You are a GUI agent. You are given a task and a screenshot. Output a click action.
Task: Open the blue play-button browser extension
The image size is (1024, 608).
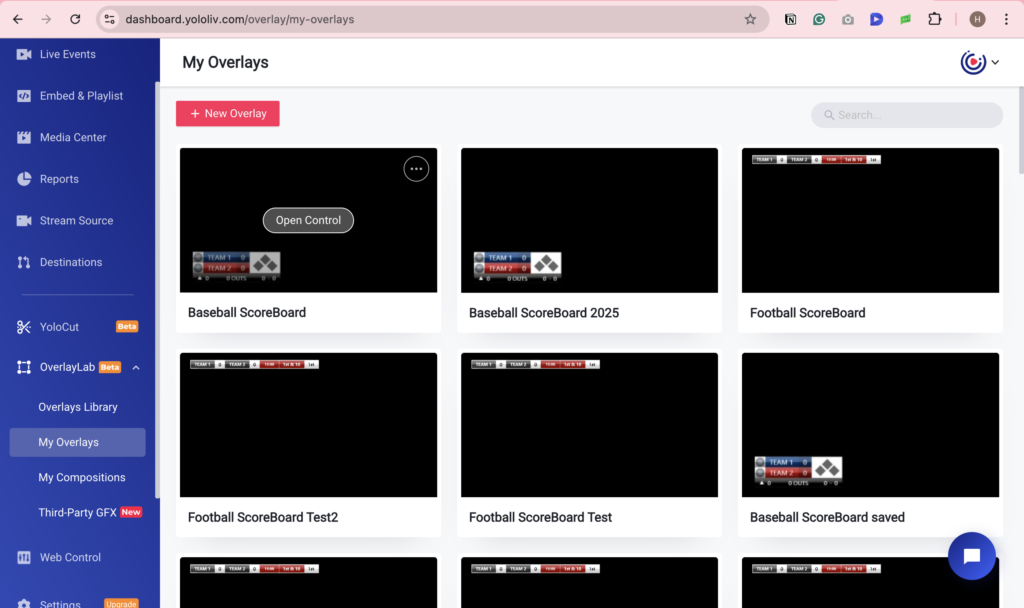[876, 20]
